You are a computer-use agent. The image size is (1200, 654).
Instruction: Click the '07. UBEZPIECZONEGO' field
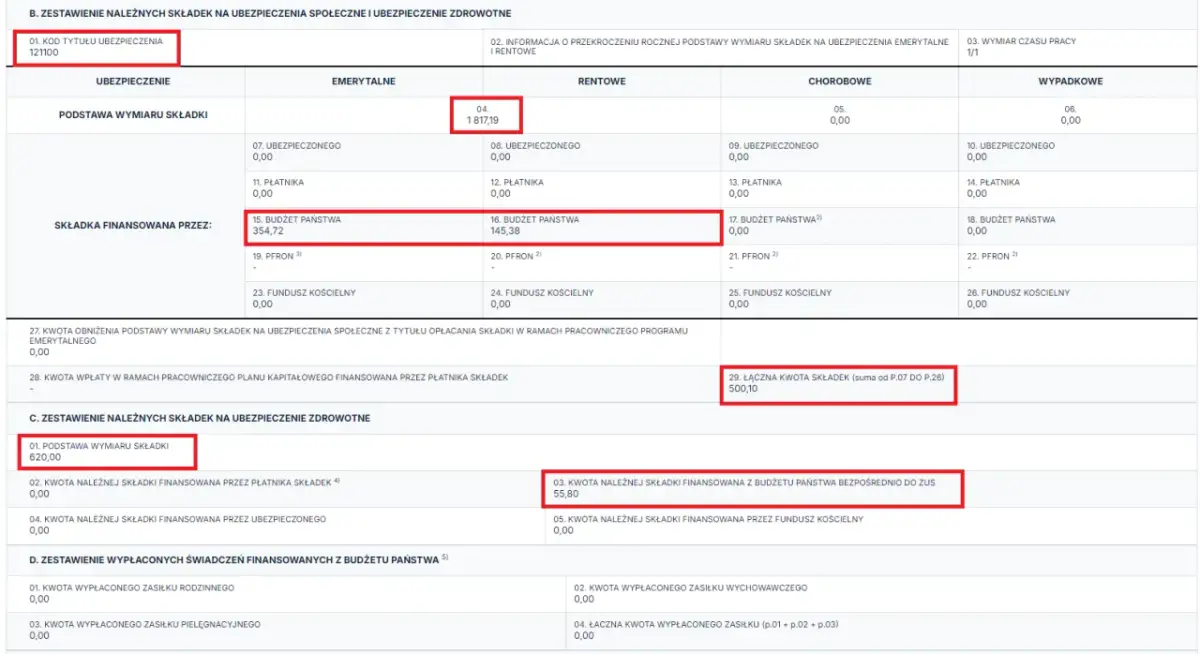click(x=364, y=151)
